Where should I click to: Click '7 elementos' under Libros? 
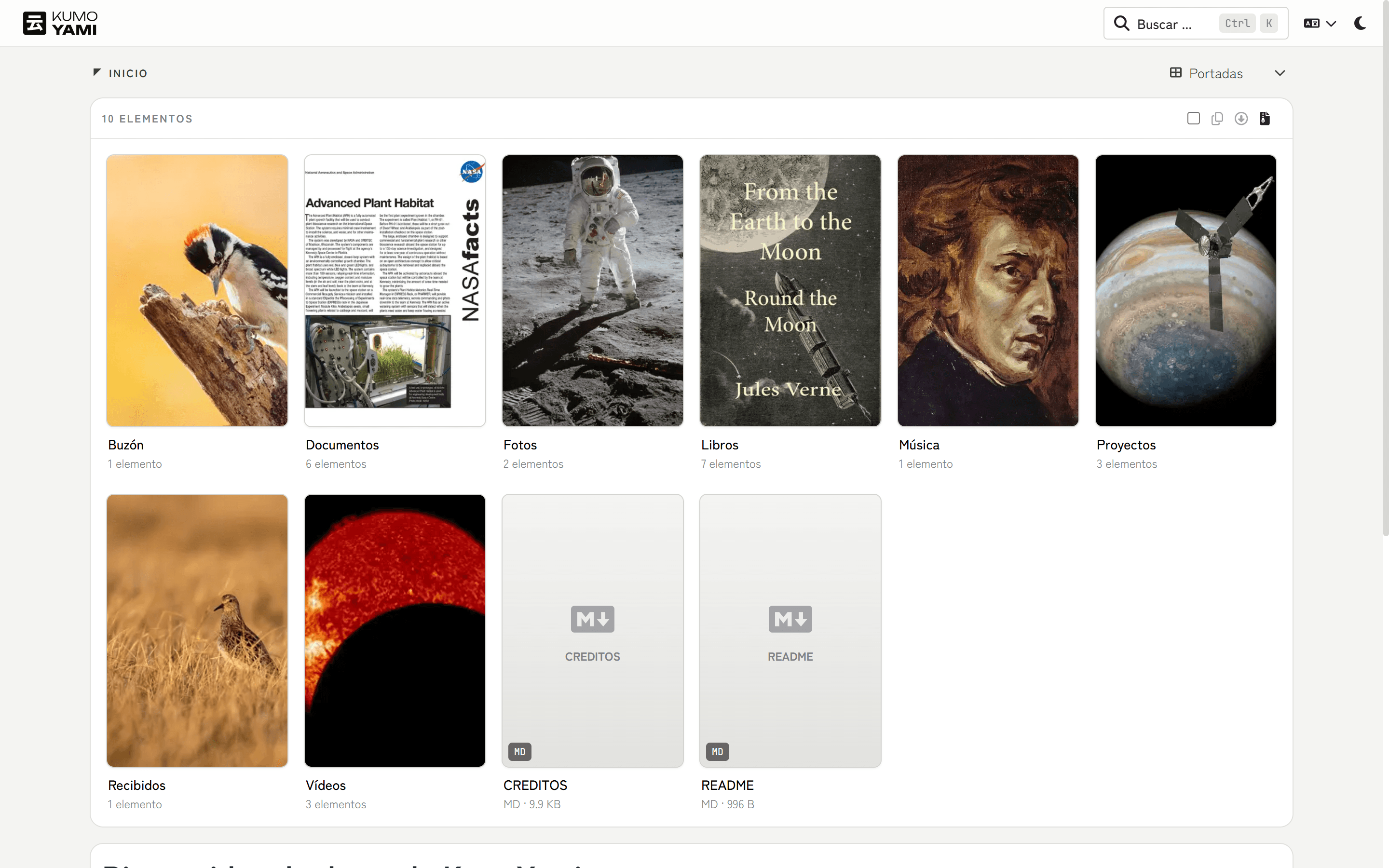[731, 464]
